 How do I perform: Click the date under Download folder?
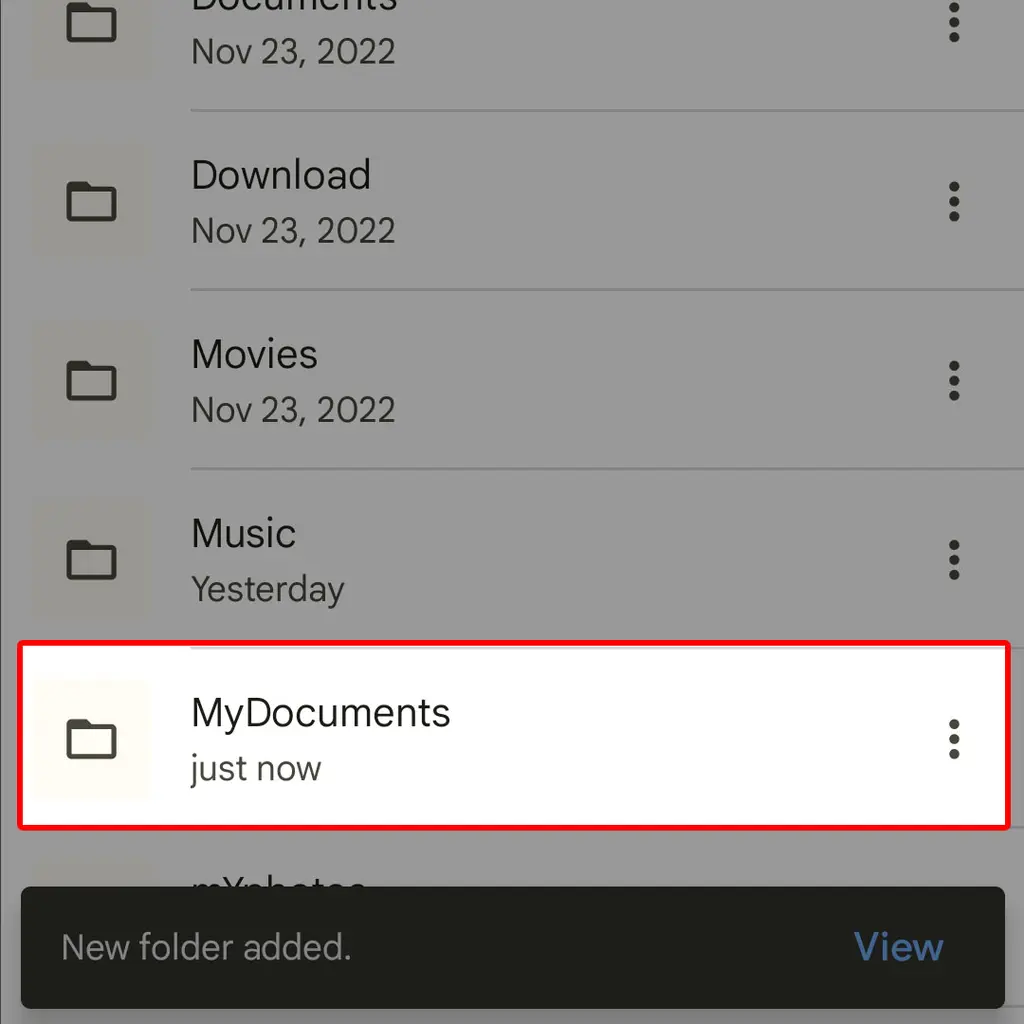point(293,231)
